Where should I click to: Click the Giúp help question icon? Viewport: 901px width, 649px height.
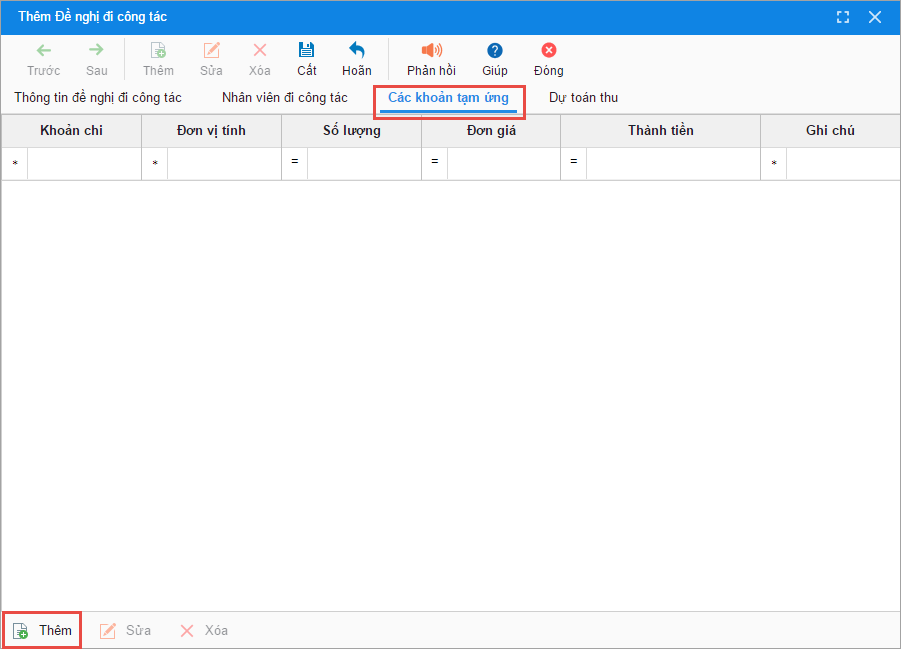(494, 50)
